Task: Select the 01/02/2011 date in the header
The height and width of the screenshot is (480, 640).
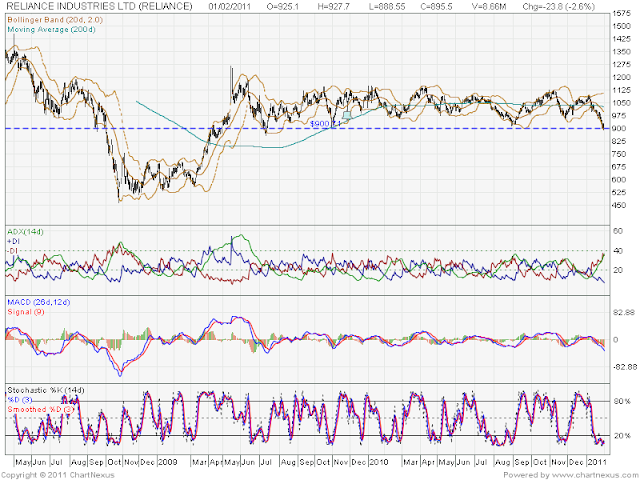Action: pos(230,7)
